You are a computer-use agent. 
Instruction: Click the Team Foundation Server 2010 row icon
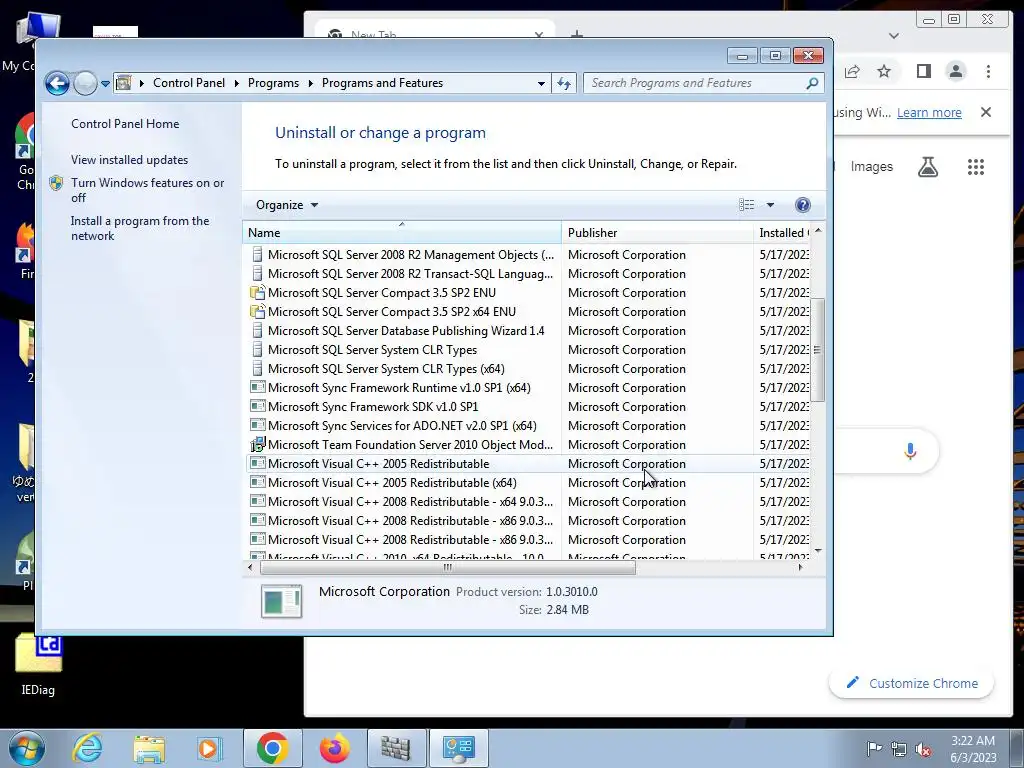pos(258,444)
